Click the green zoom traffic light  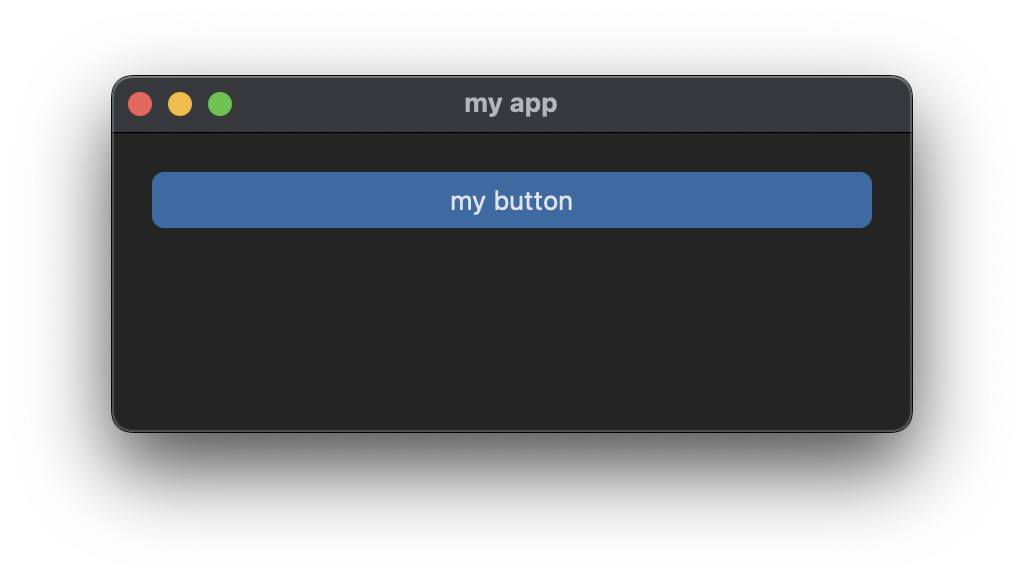(x=219, y=103)
